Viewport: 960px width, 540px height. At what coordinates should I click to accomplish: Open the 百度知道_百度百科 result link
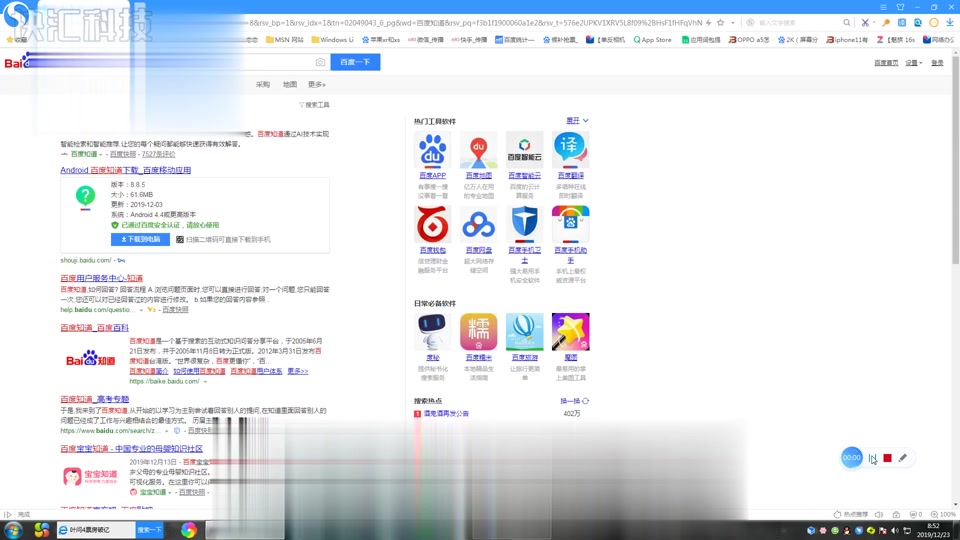pyautogui.click(x=94, y=328)
